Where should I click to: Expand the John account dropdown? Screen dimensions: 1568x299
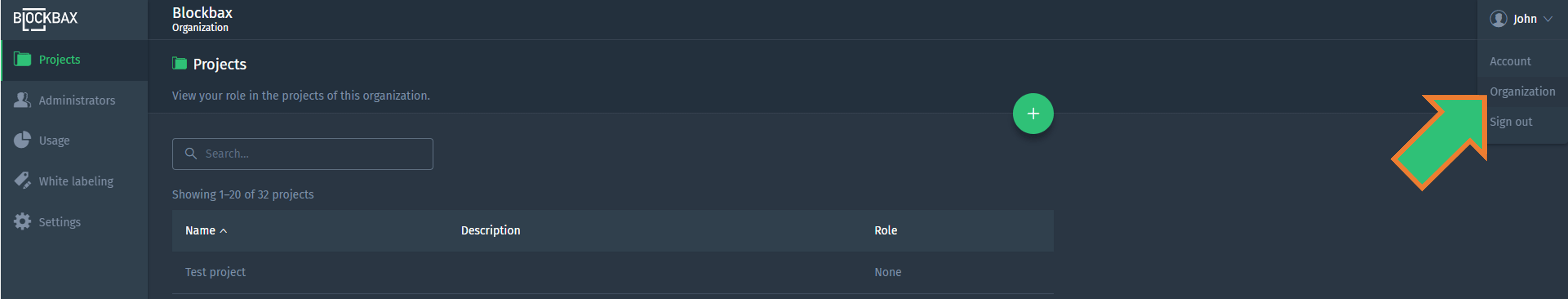pyautogui.click(x=1525, y=19)
